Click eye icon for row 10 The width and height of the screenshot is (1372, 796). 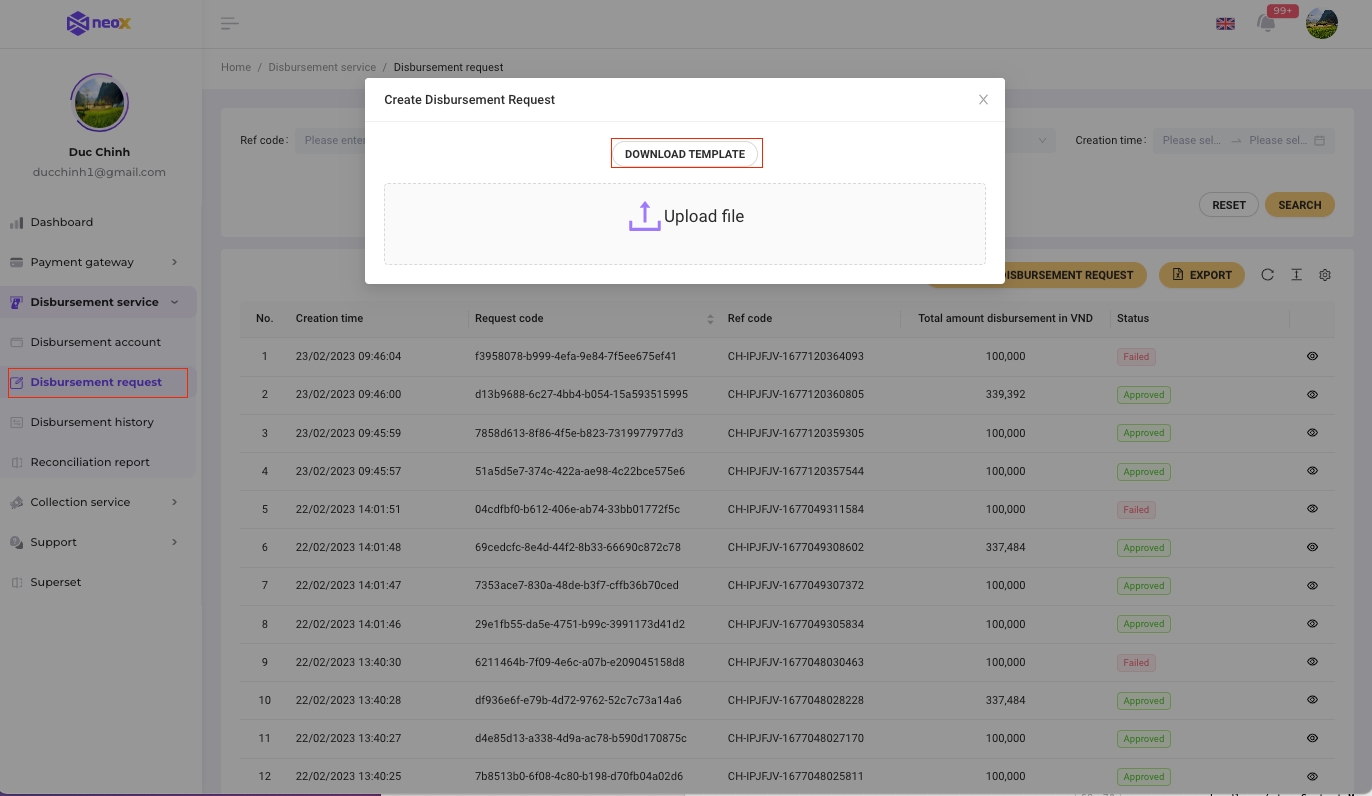tap(1312, 700)
